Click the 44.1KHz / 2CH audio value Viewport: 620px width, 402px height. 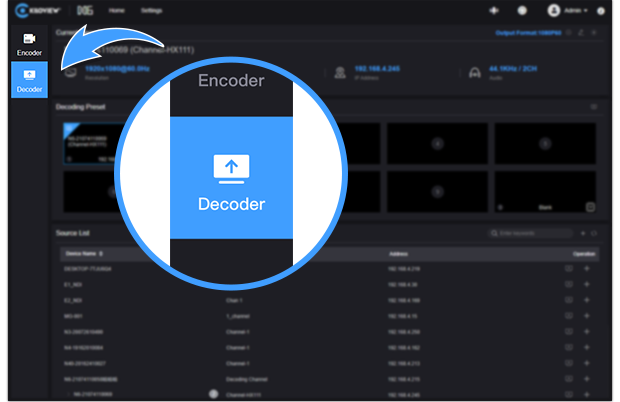tap(513, 69)
